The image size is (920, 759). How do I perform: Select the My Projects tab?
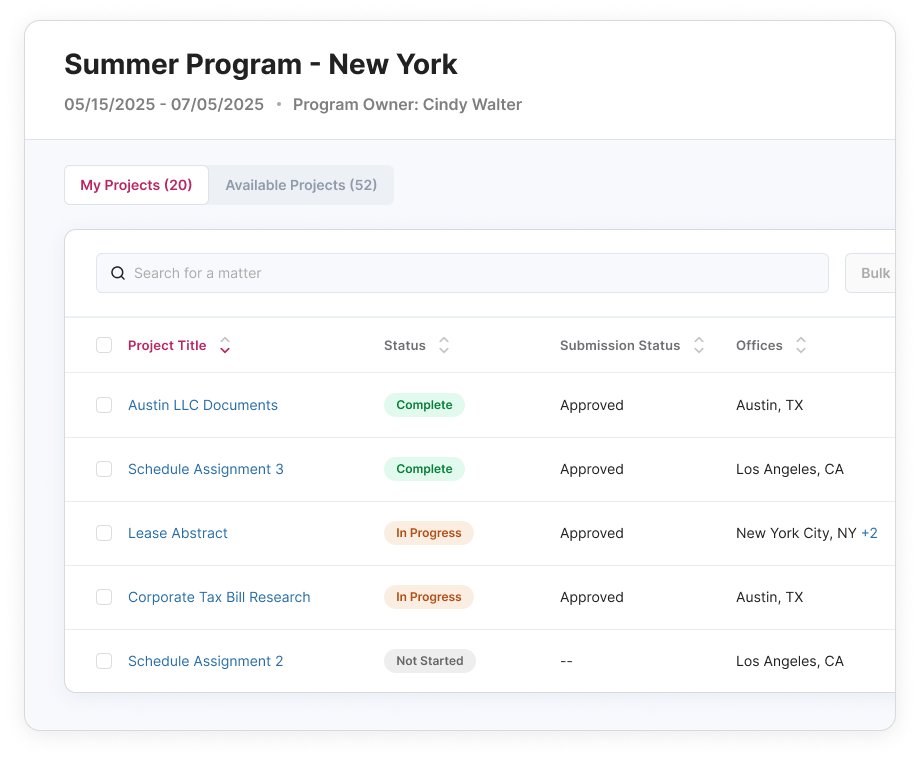click(x=136, y=185)
